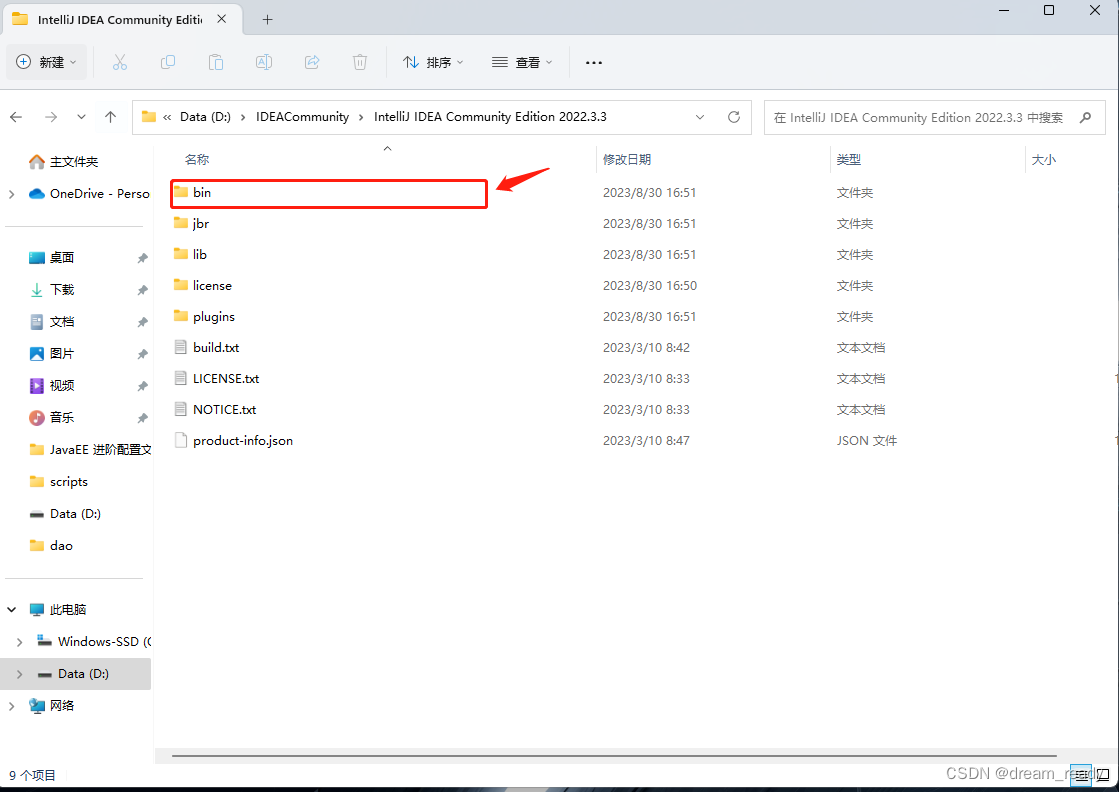Screen dimensions: 1119x792
Task: Collapse 此电脑 (This PC) tree node
Action: pos(11,609)
